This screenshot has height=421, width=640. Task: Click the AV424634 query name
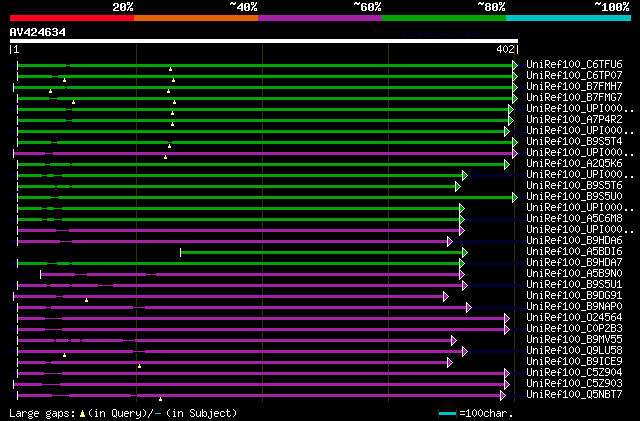(38, 32)
